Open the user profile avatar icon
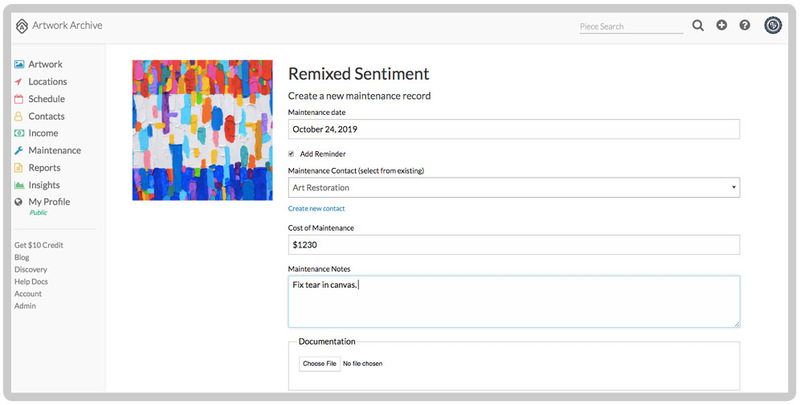This screenshot has width=800, height=405. coord(773,25)
